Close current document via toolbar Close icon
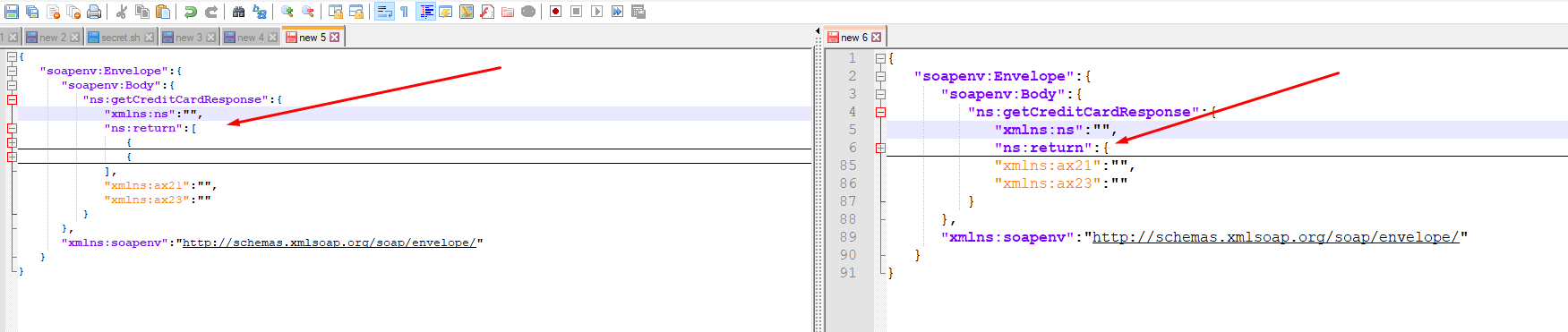The height and width of the screenshot is (332, 1568). tap(53, 12)
